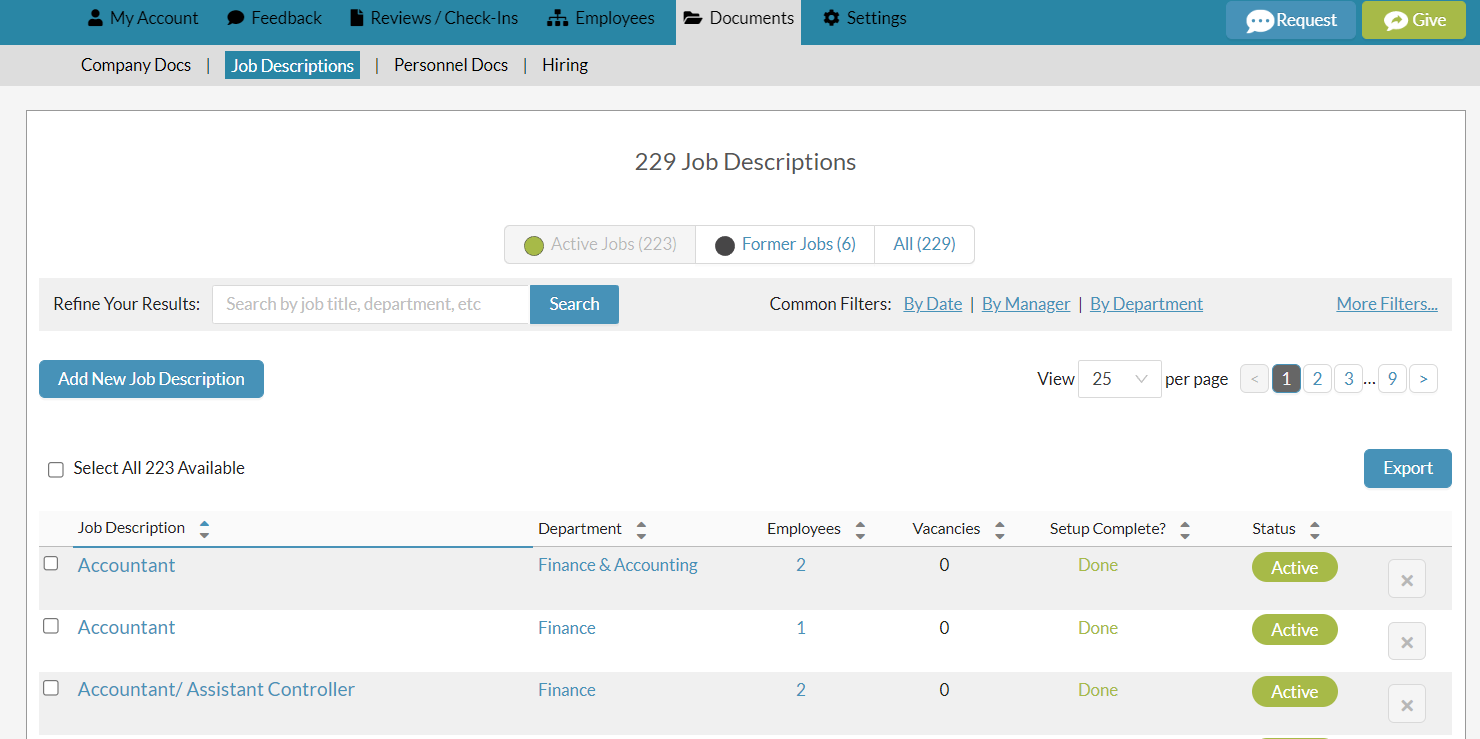
Task: Open employee count 1 in Finance Accountant row
Action: point(801,628)
